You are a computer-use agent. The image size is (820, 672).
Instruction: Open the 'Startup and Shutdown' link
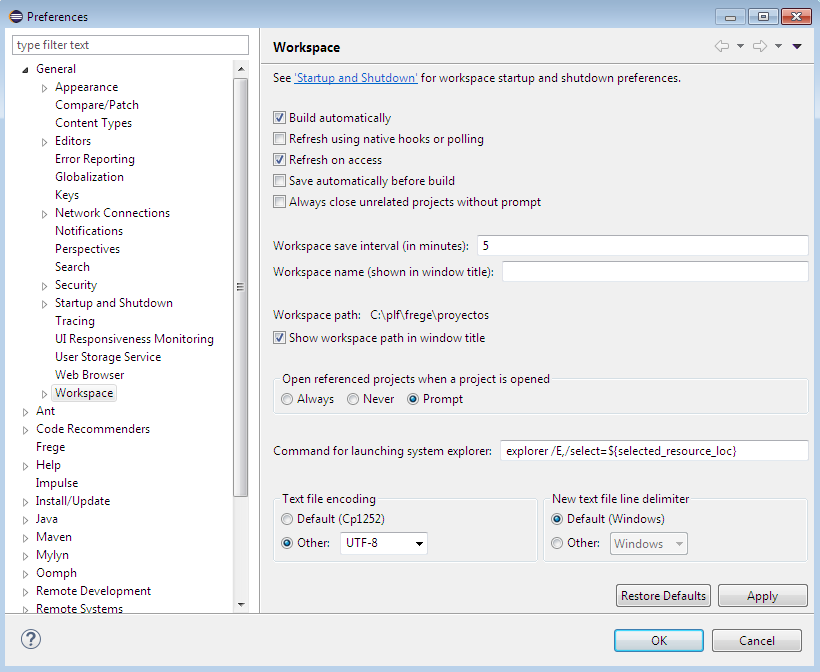[356, 78]
